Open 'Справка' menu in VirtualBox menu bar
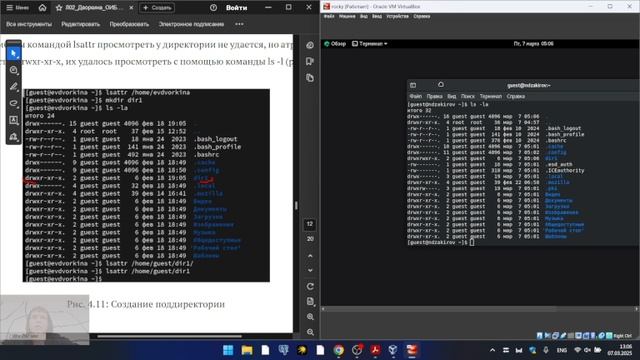 [x=422, y=16]
